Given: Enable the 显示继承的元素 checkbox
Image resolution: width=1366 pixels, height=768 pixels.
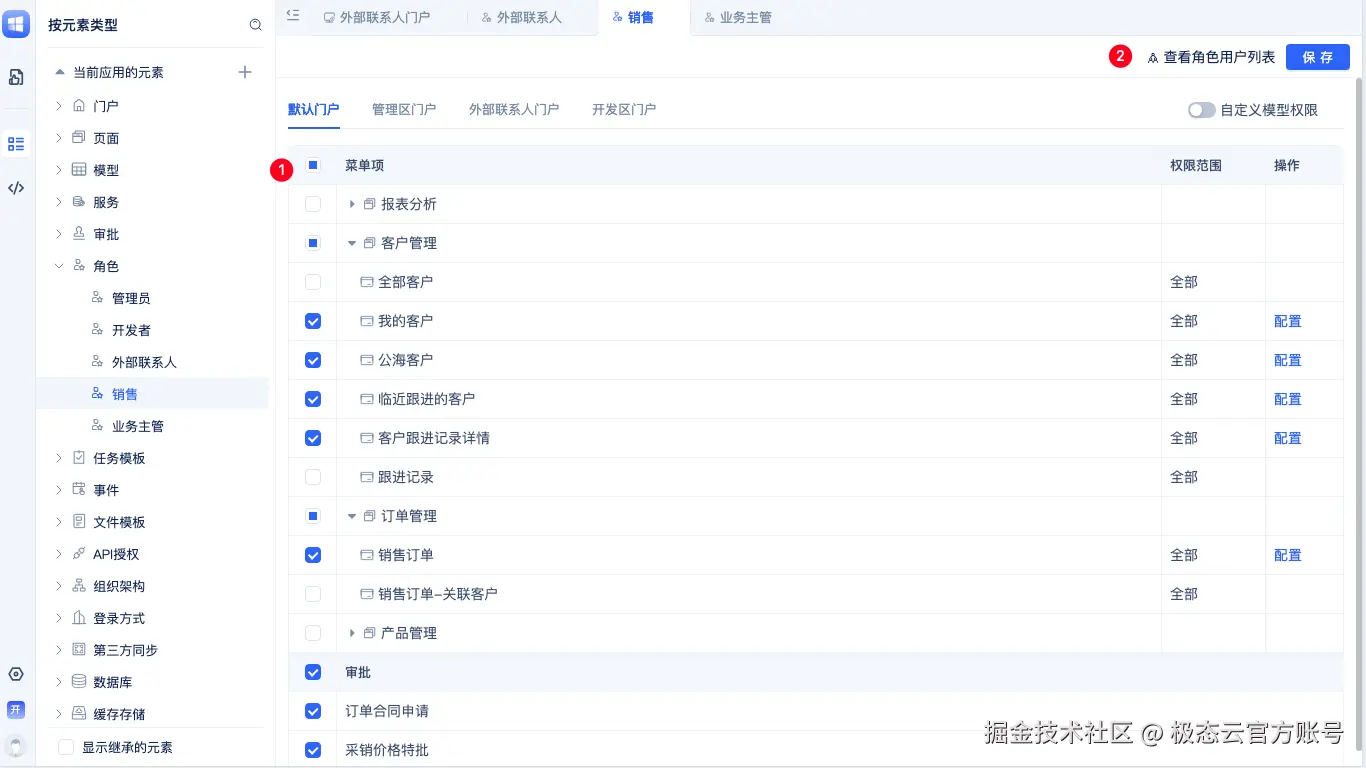Looking at the screenshot, I should pyautogui.click(x=67, y=747).
